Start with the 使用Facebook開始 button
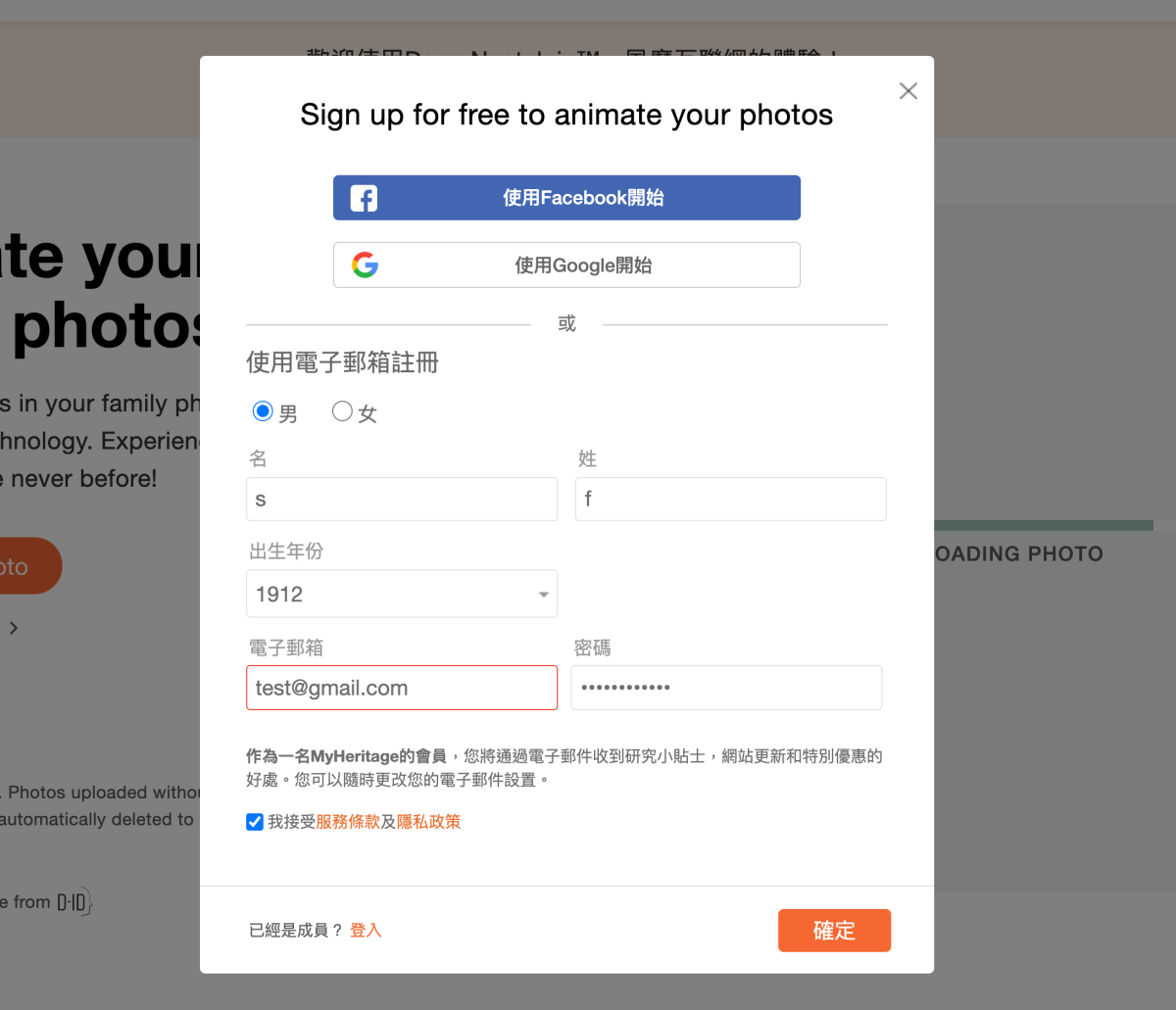1176x1010 pixels. coord(566,198)
